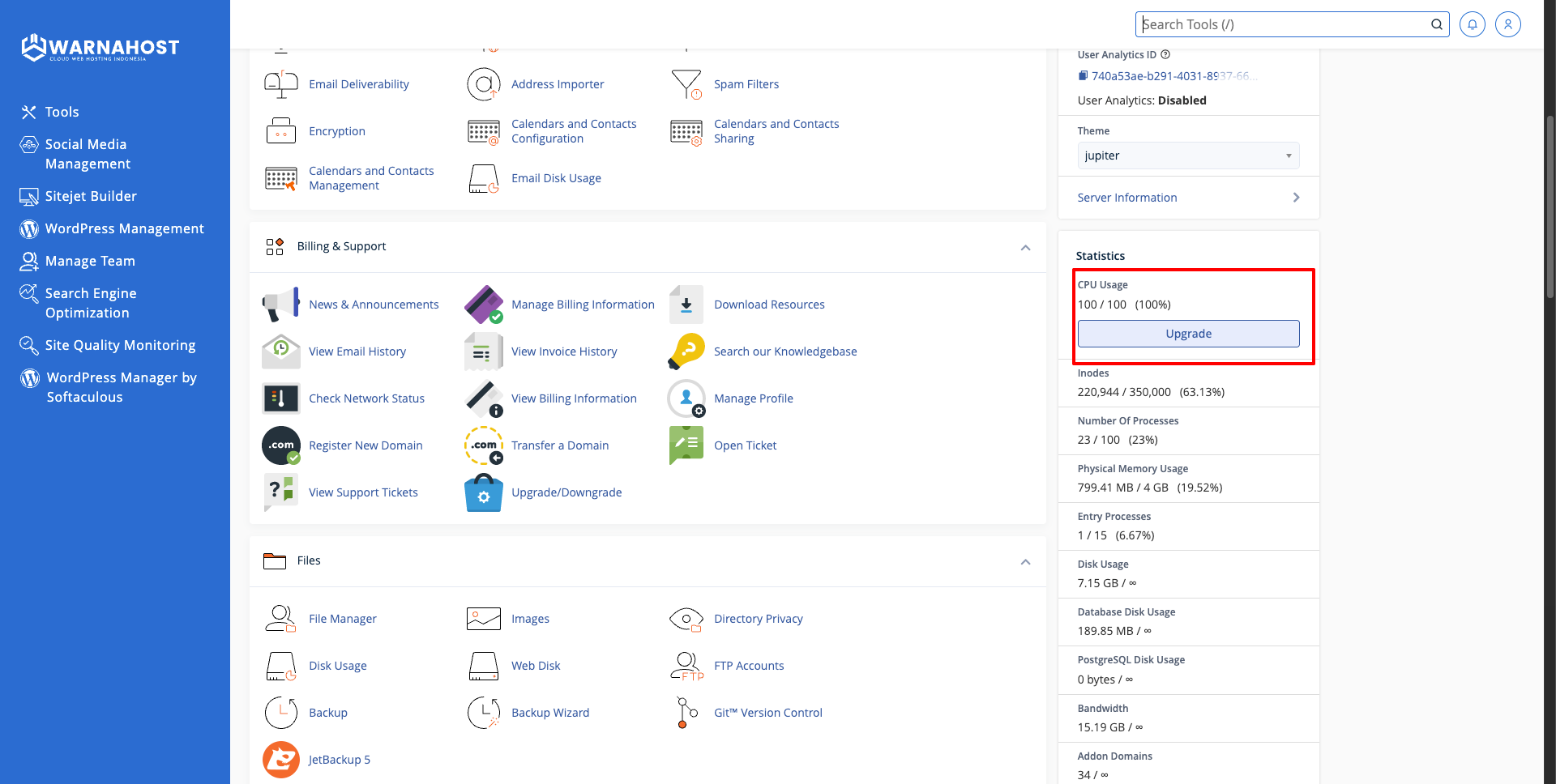1556x784 pixels.
Task: Click the copy icon beside analytics ID
Action: click(x=1083, y=76)
